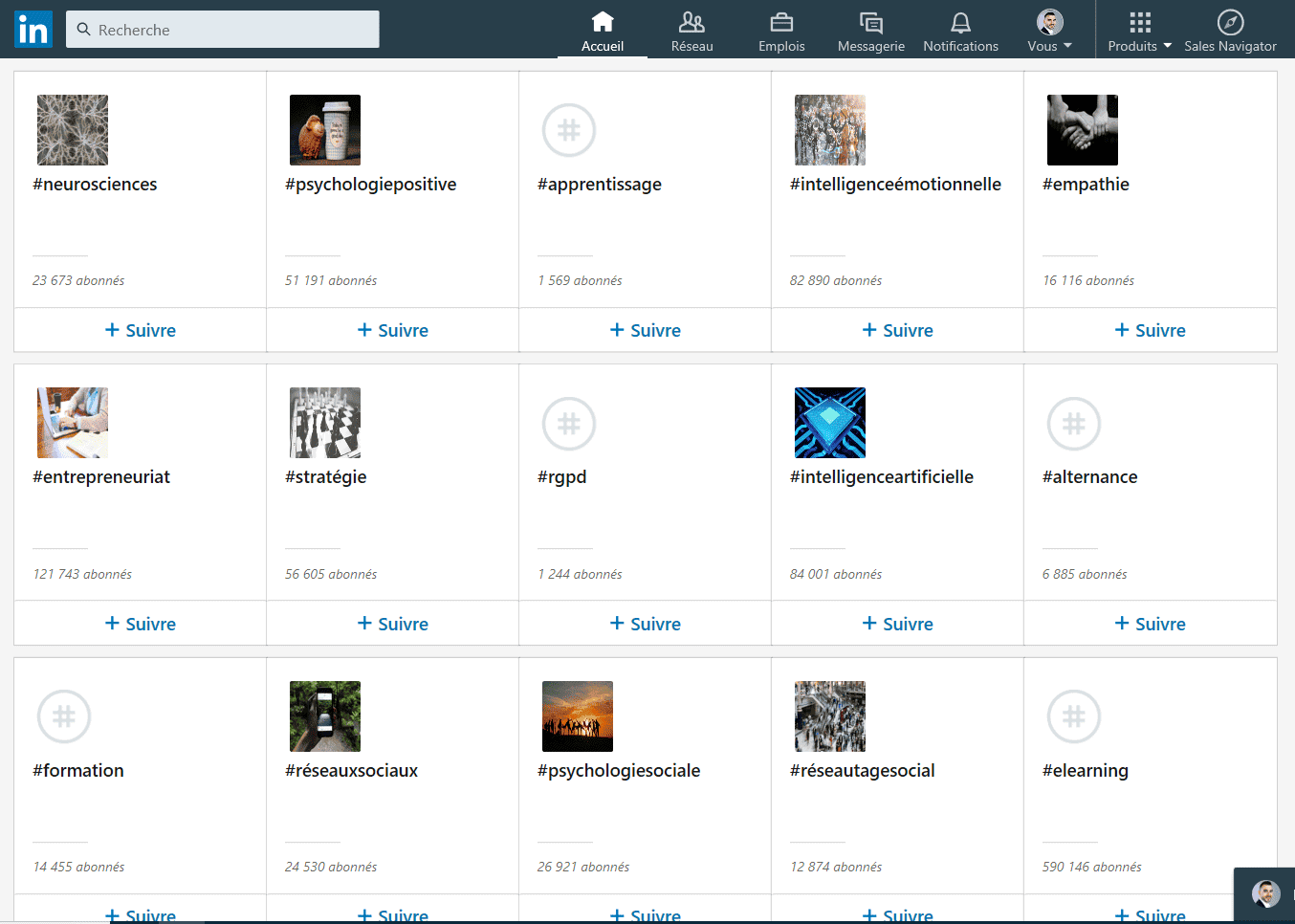1295x924 pixels.
Task: Open the #neurosciences hashtag title
Action: (x=95, y=185)
